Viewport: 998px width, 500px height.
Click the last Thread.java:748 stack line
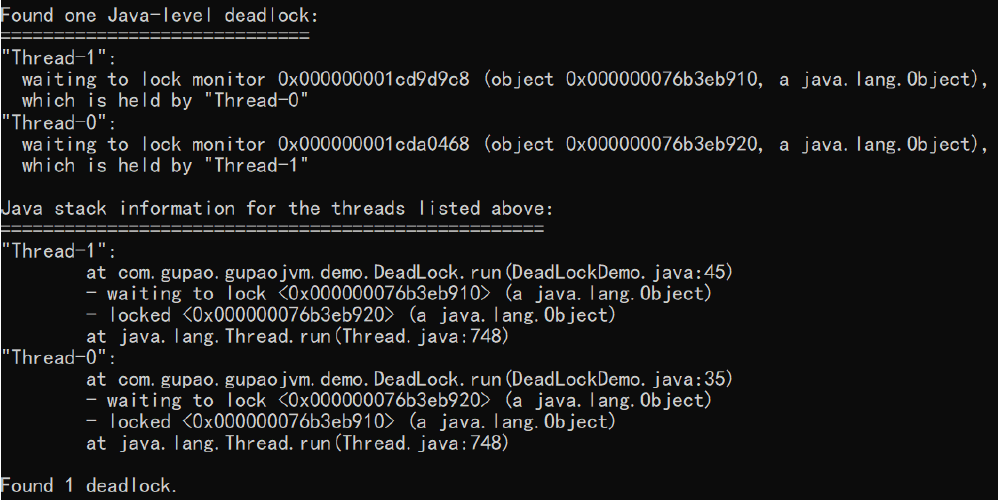(298, 443)
